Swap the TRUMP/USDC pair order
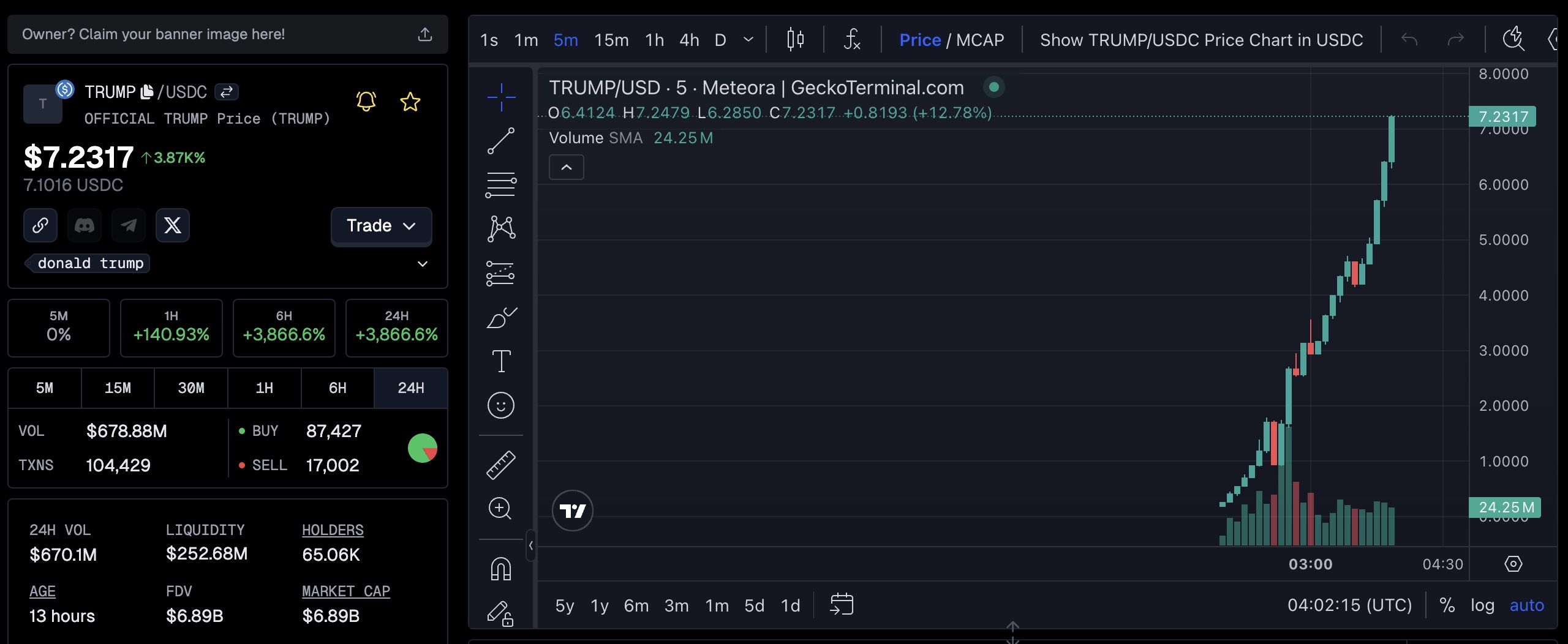The height and width of the screenshot is (644, 1568). (227, 92)
